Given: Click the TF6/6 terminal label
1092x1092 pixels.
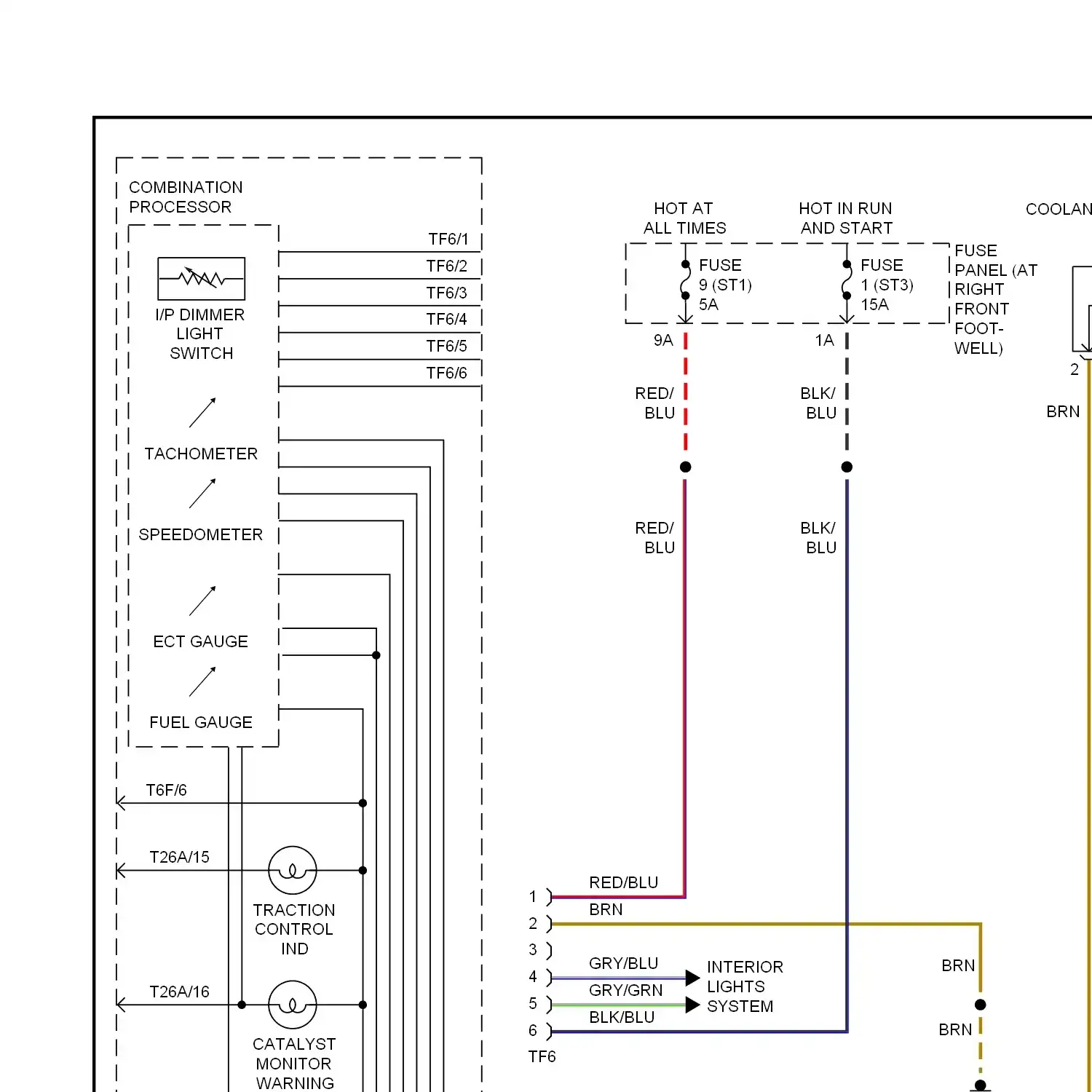Looking at the screenshot, I should (447, 373).
